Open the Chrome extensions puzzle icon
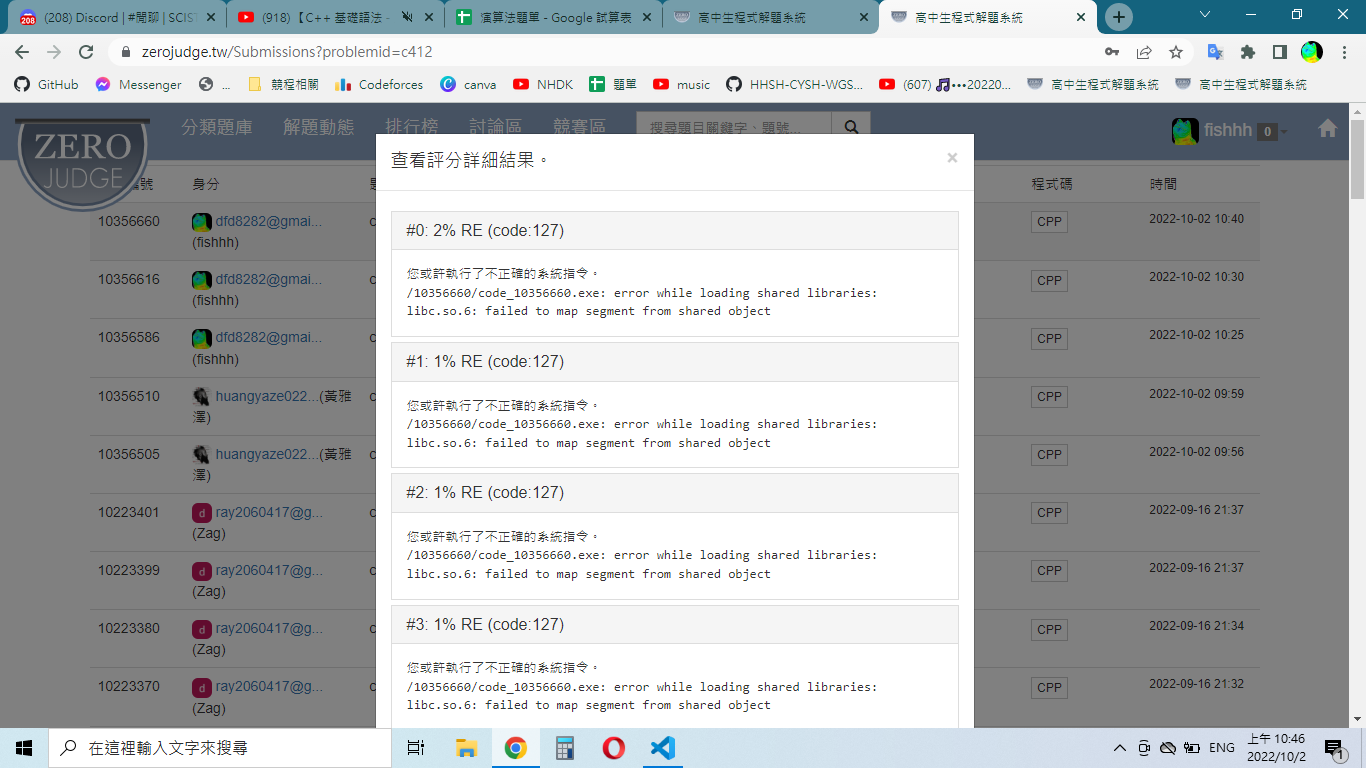1366x768 pixels. pyautogui.click(x=1247, y=52)
